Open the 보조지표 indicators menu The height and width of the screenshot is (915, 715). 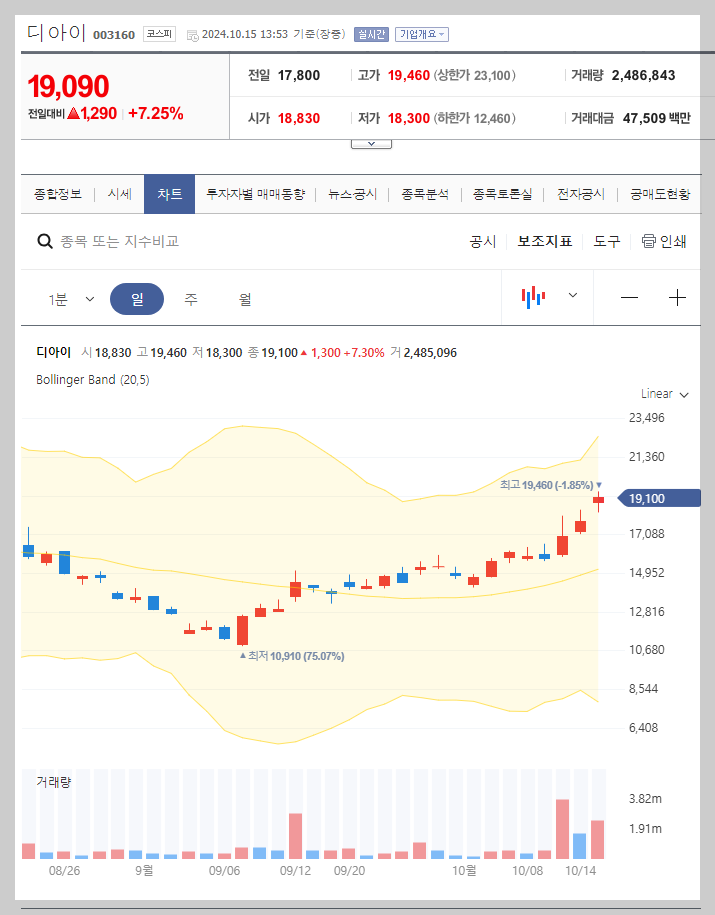point(545,240)
